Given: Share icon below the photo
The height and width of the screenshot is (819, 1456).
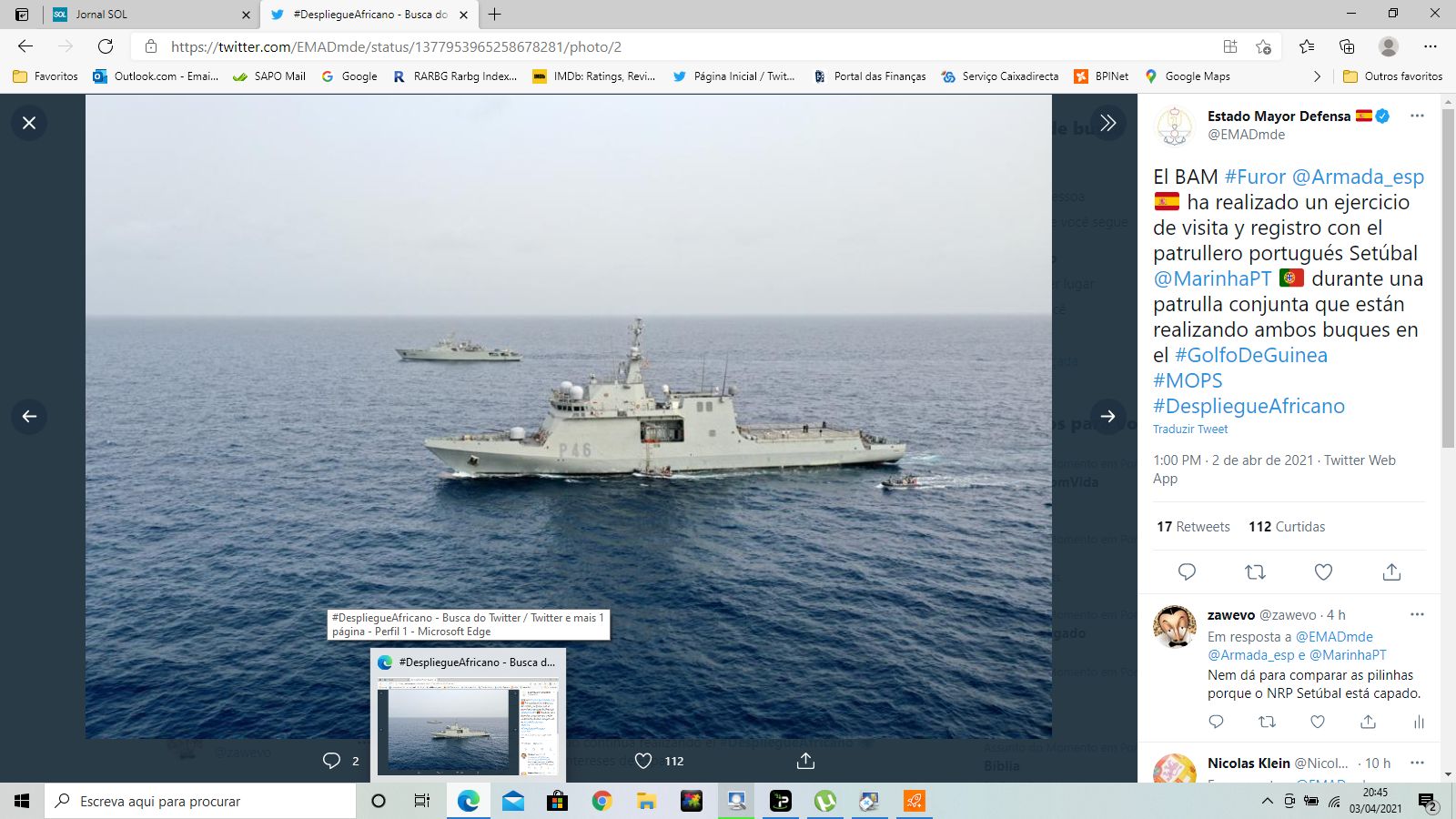Looking at the screenshot, I should coord(805,761).
